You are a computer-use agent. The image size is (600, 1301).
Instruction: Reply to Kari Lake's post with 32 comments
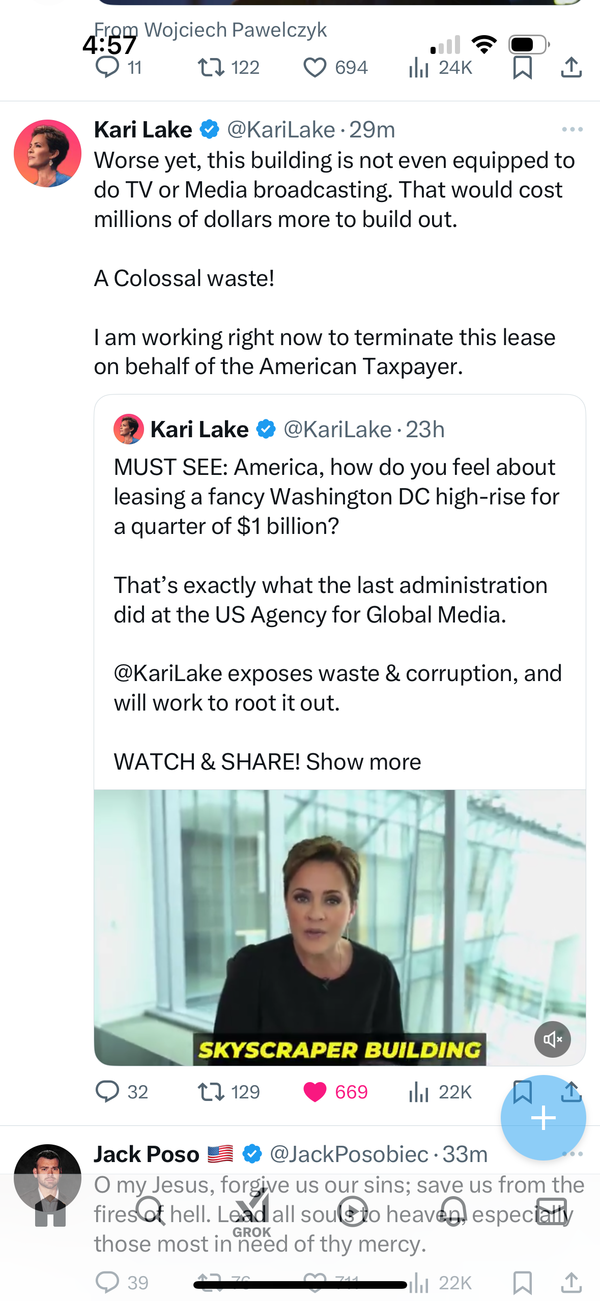point(108,1091)
